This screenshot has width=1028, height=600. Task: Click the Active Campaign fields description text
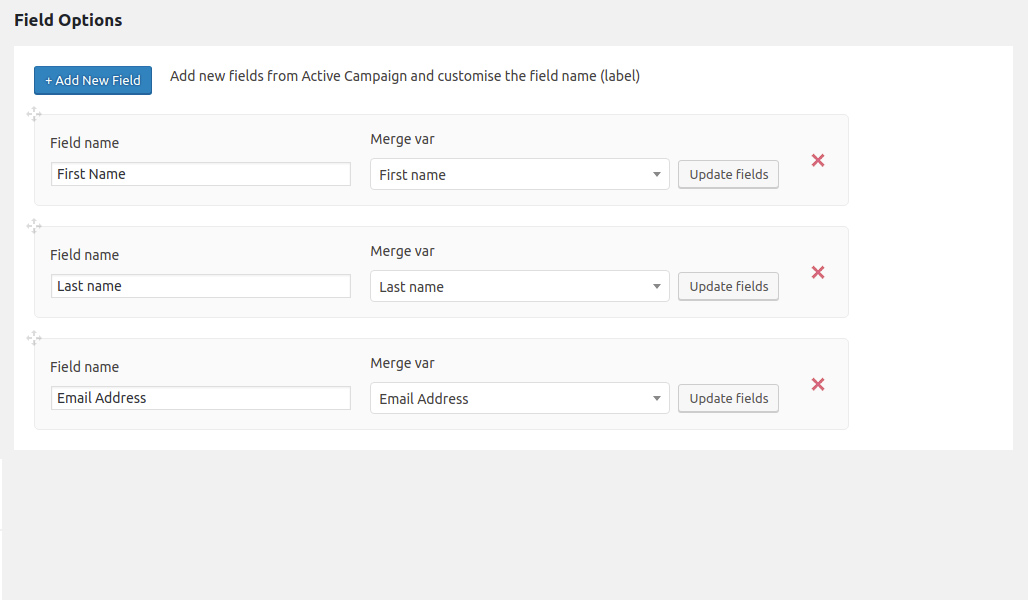click(x=404, y=76)
